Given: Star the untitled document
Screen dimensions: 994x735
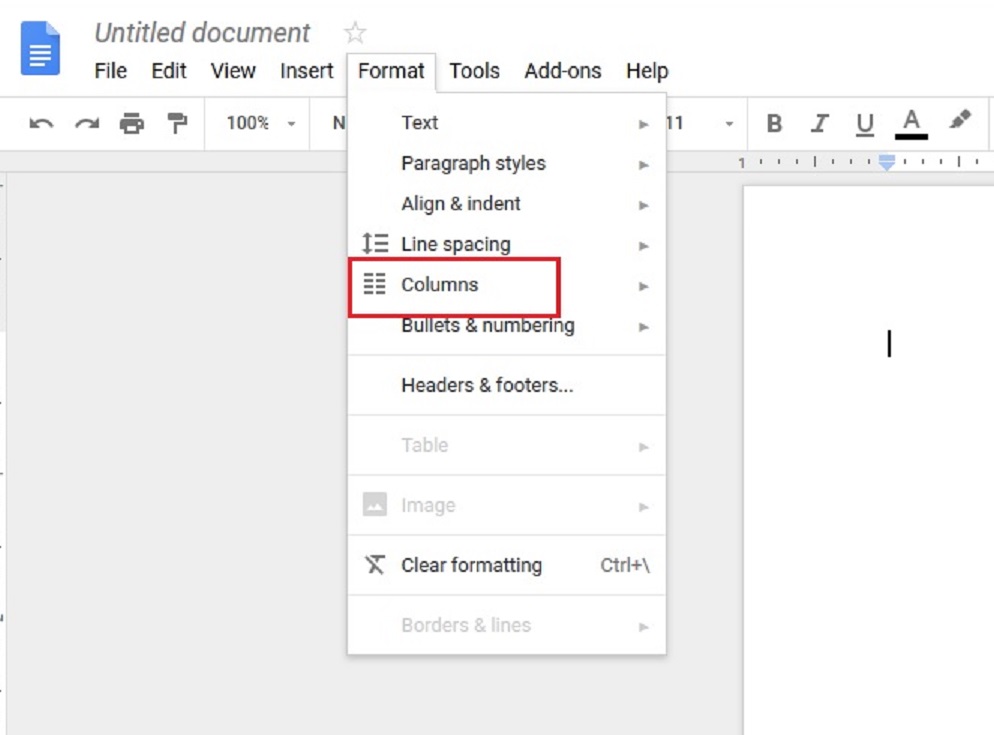Looking at the screenshot, I should click(x=355, y=33).
